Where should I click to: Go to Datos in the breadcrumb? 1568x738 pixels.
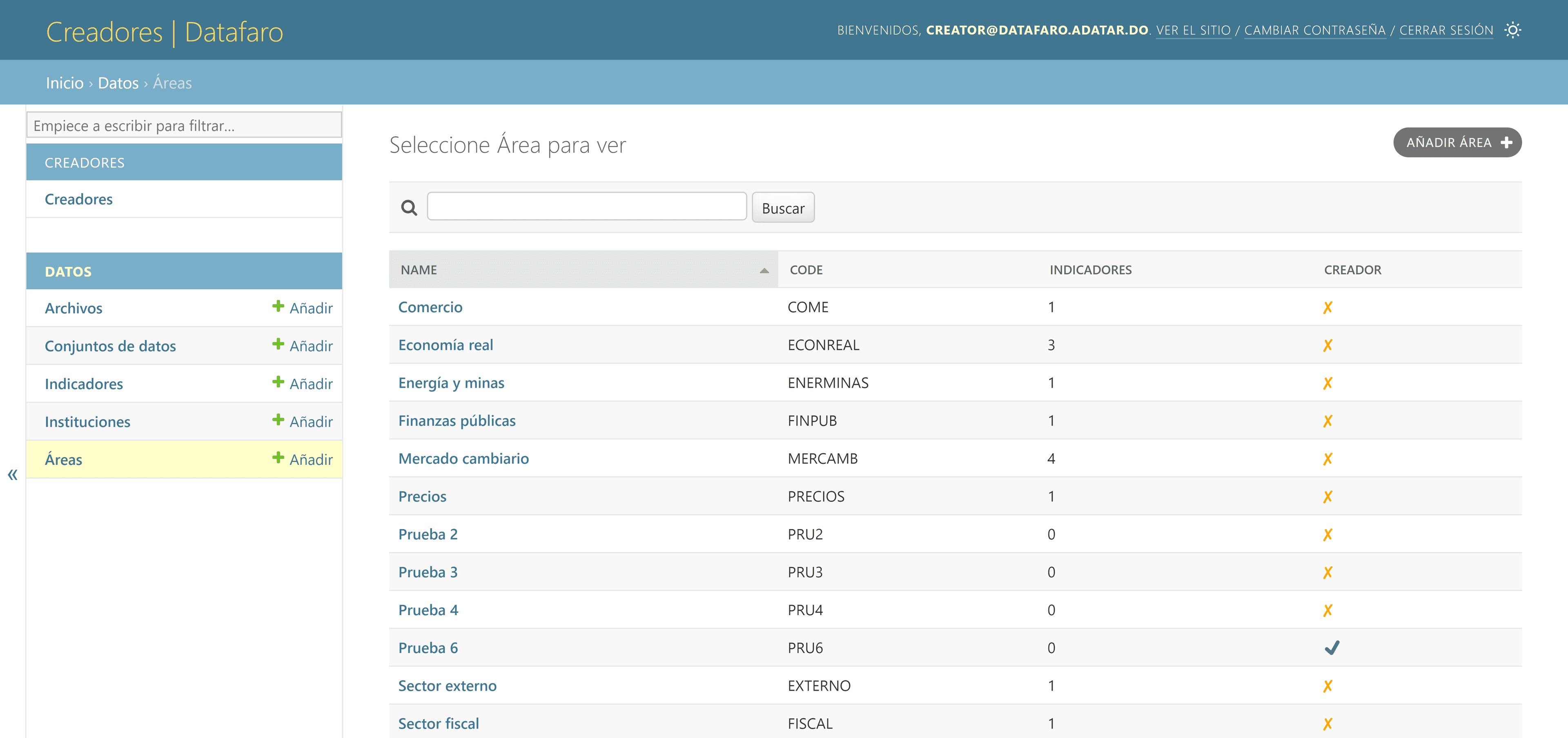click(118, 83)
